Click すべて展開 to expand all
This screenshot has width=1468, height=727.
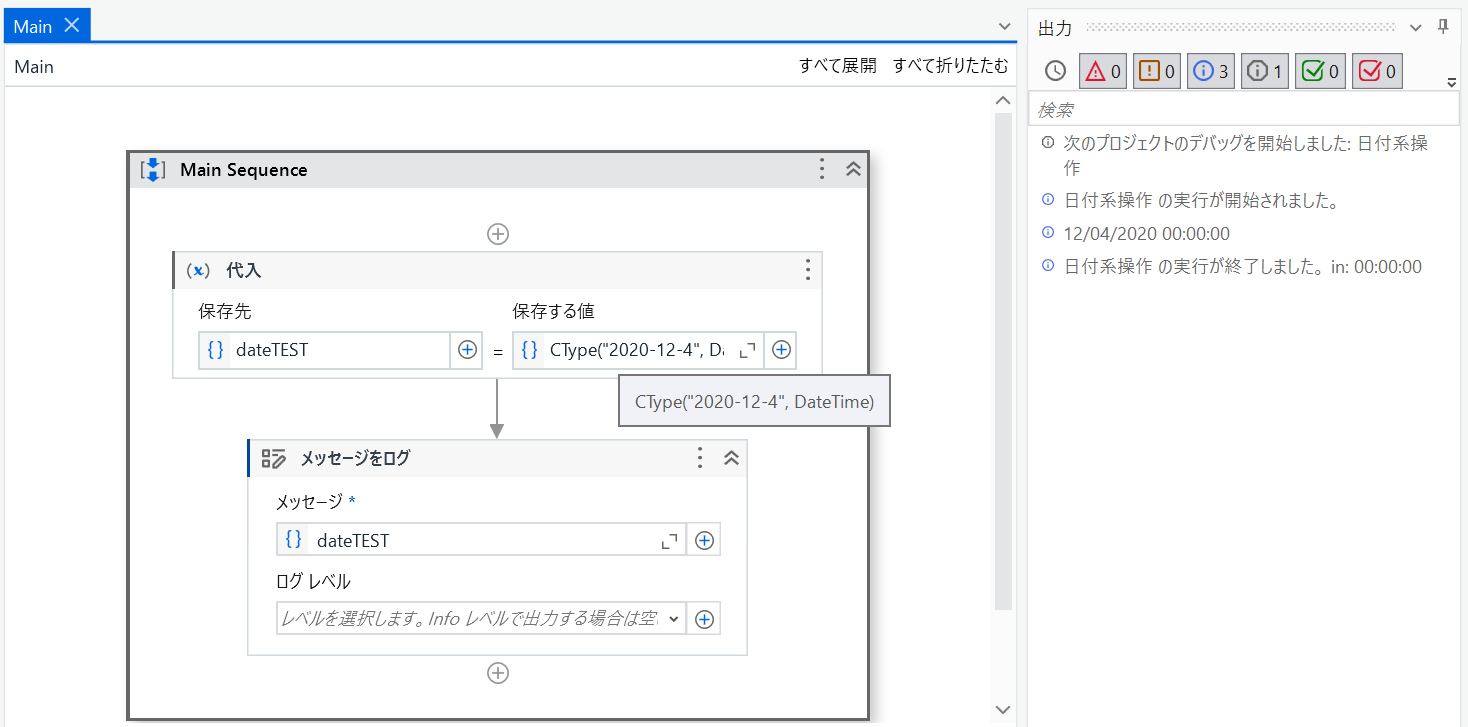pos(837,66)
